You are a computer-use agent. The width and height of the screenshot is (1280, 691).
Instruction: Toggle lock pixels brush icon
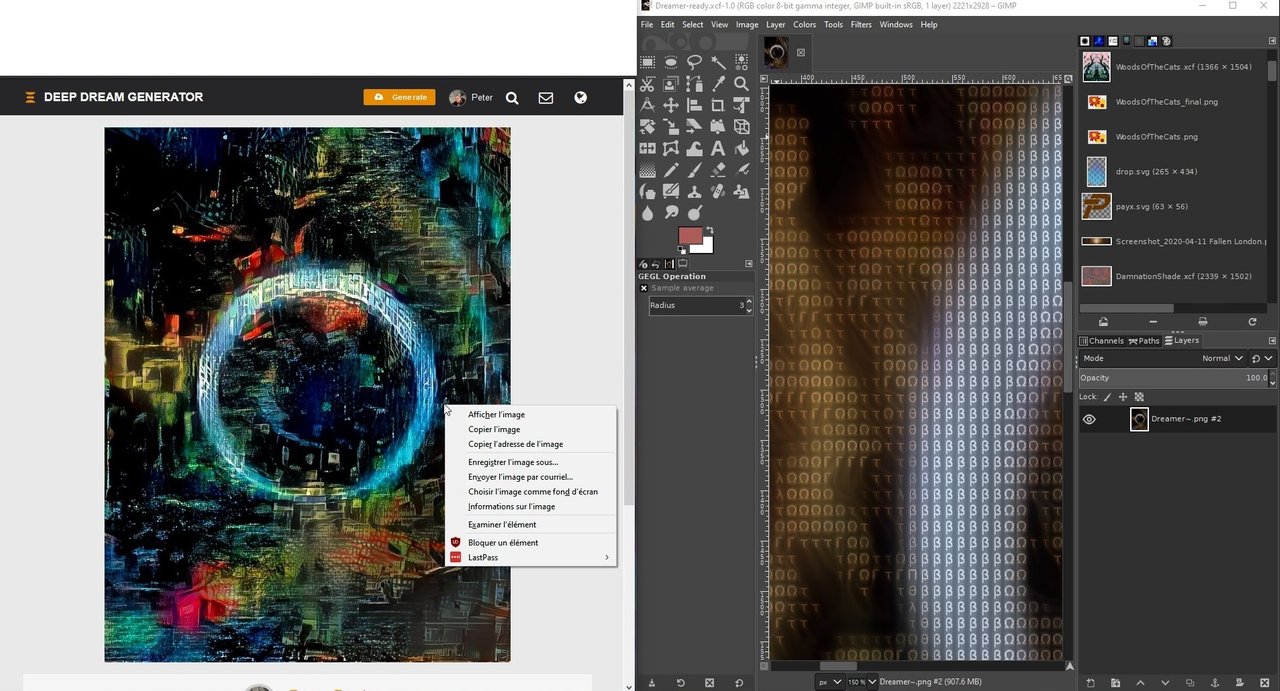point(1107,397)
